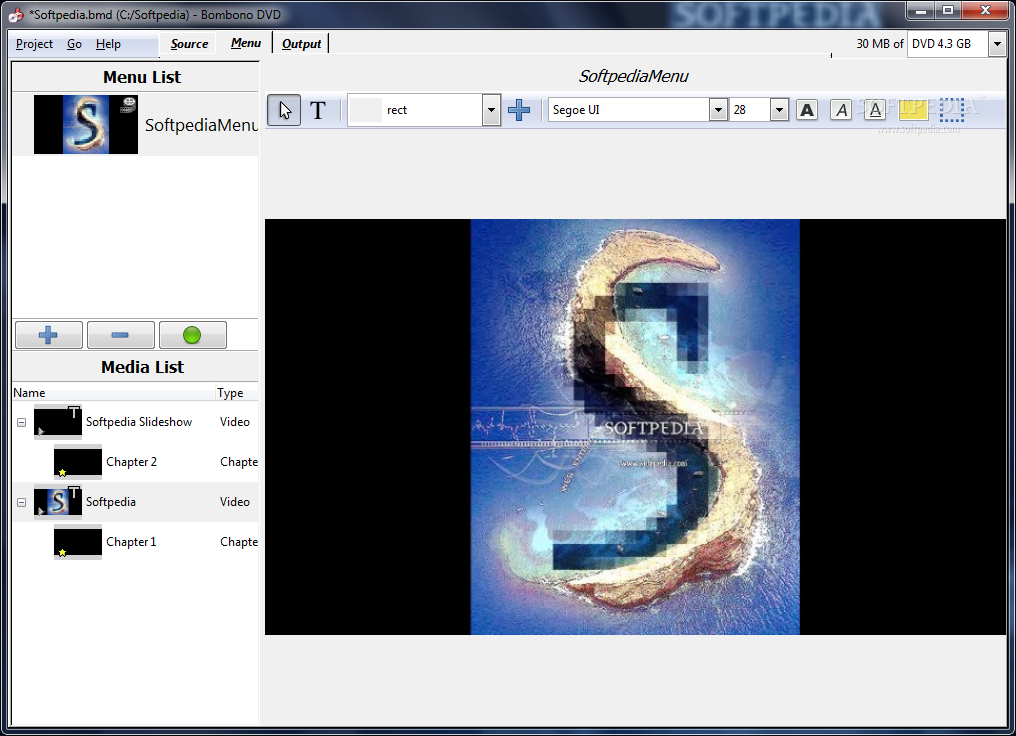
Task: Switch to the Source tab
Action: pyautogui.click(x=189, y=44)
